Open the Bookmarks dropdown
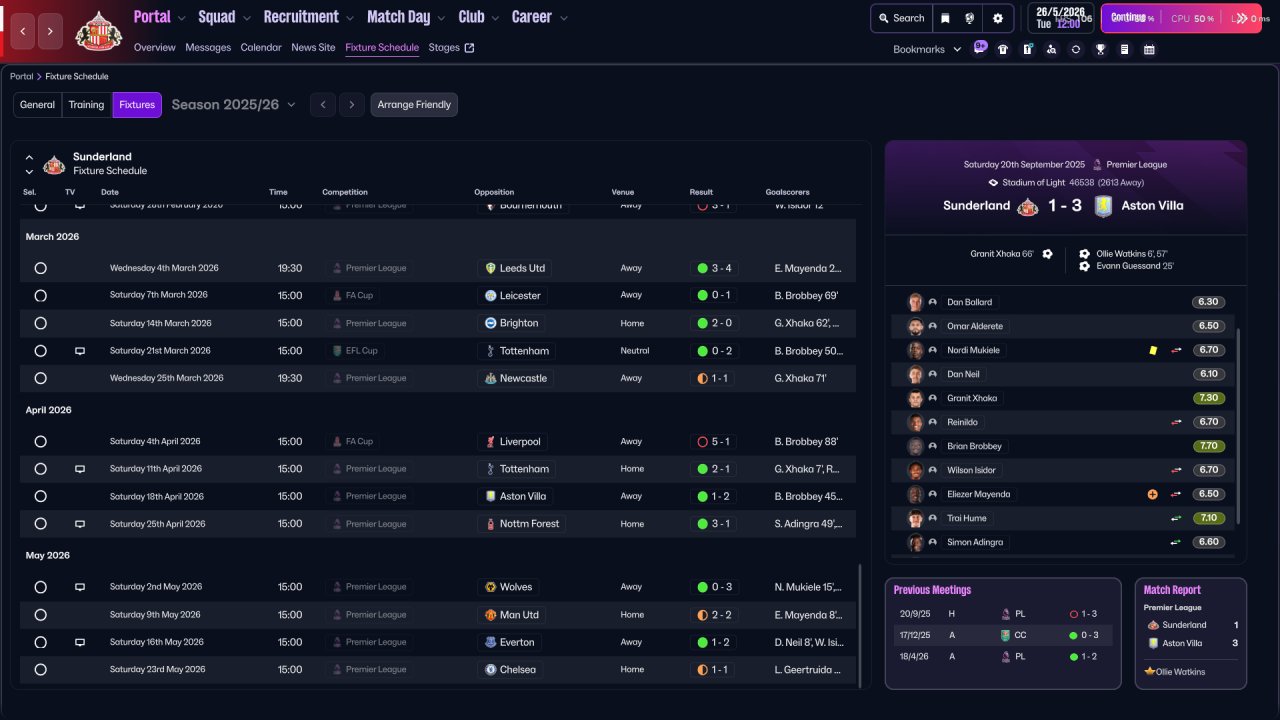The image size is (1280, 720). pos(927,49)
